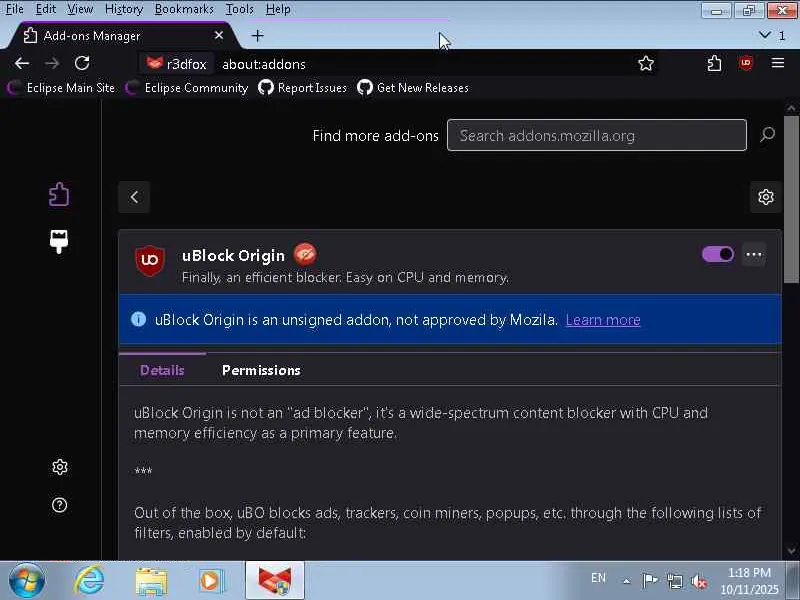Open the Help menu

point(278,9)
